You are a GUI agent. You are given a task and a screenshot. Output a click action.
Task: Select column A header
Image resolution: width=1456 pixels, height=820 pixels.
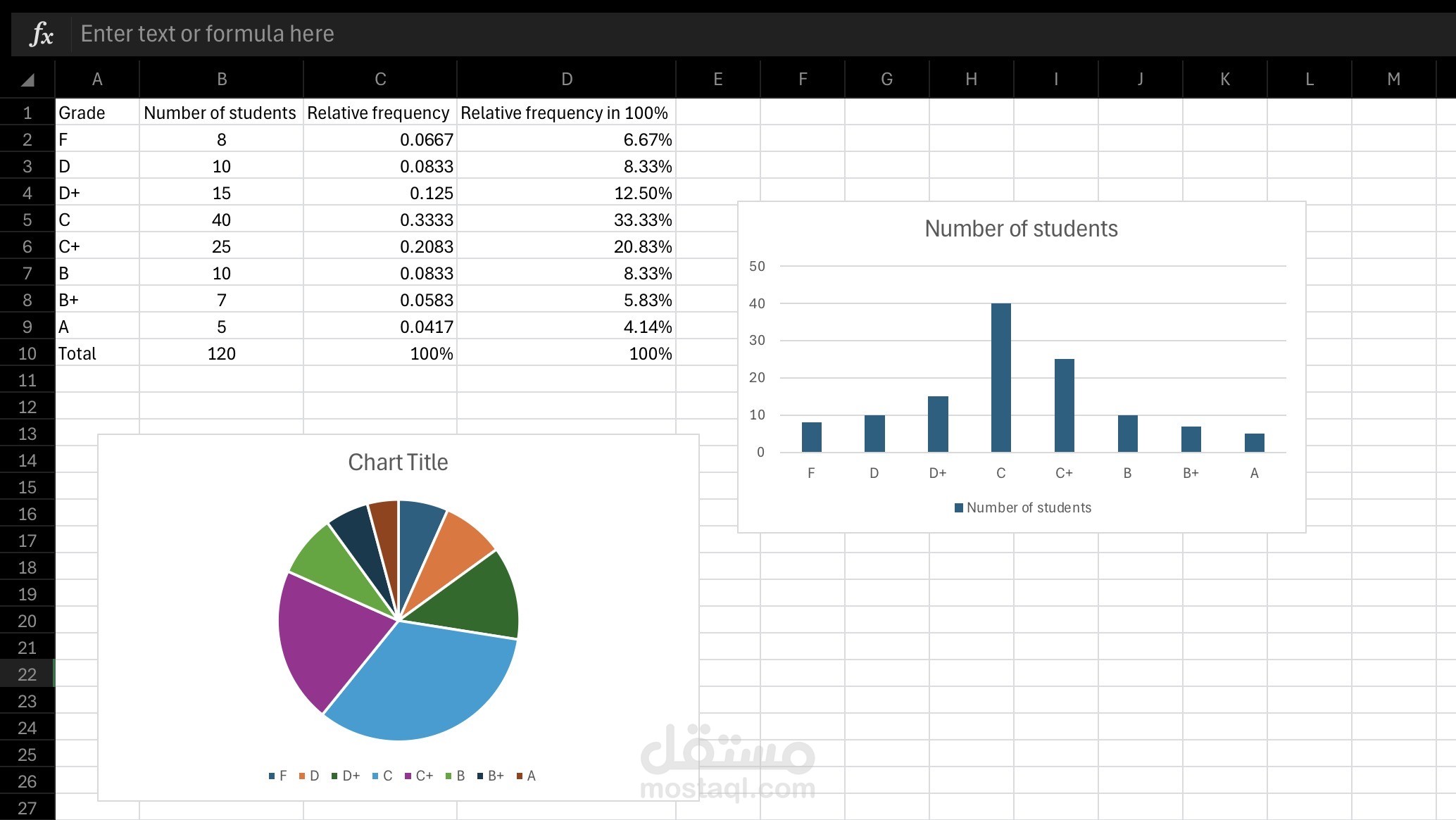[x=97, y=80]
